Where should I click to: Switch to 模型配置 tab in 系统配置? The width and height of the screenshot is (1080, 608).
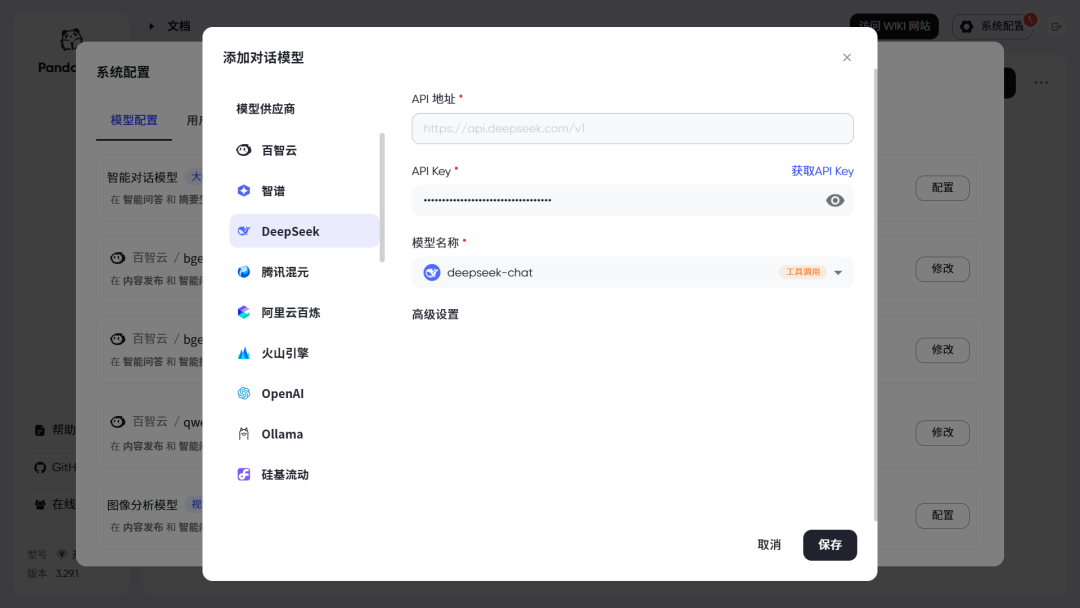[x=134, y=120]
